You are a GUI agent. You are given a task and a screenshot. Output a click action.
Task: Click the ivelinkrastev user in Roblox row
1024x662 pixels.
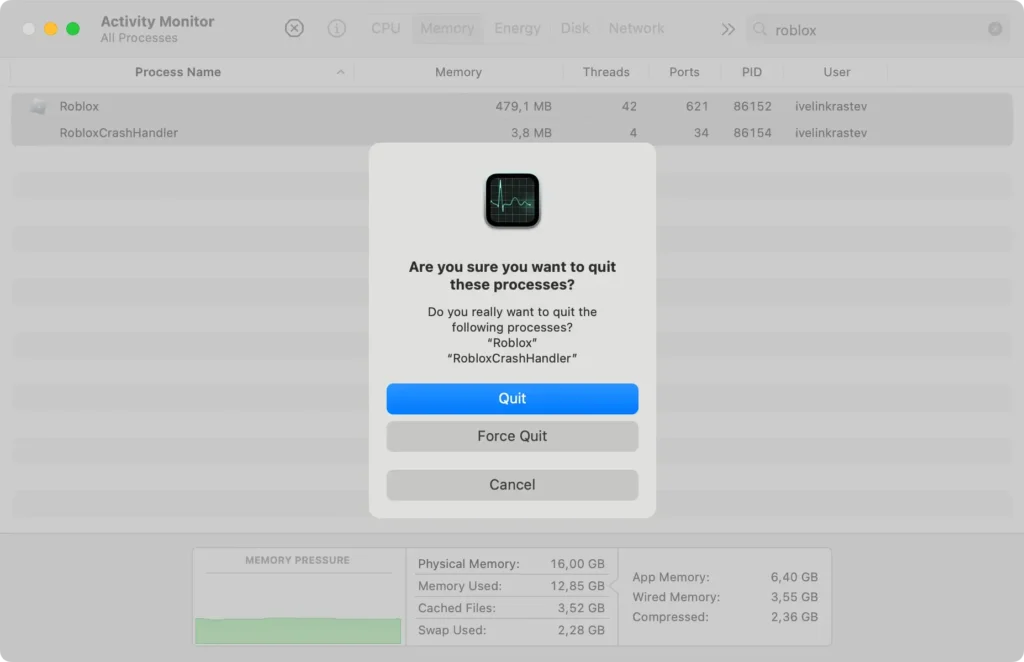[831, 106]
